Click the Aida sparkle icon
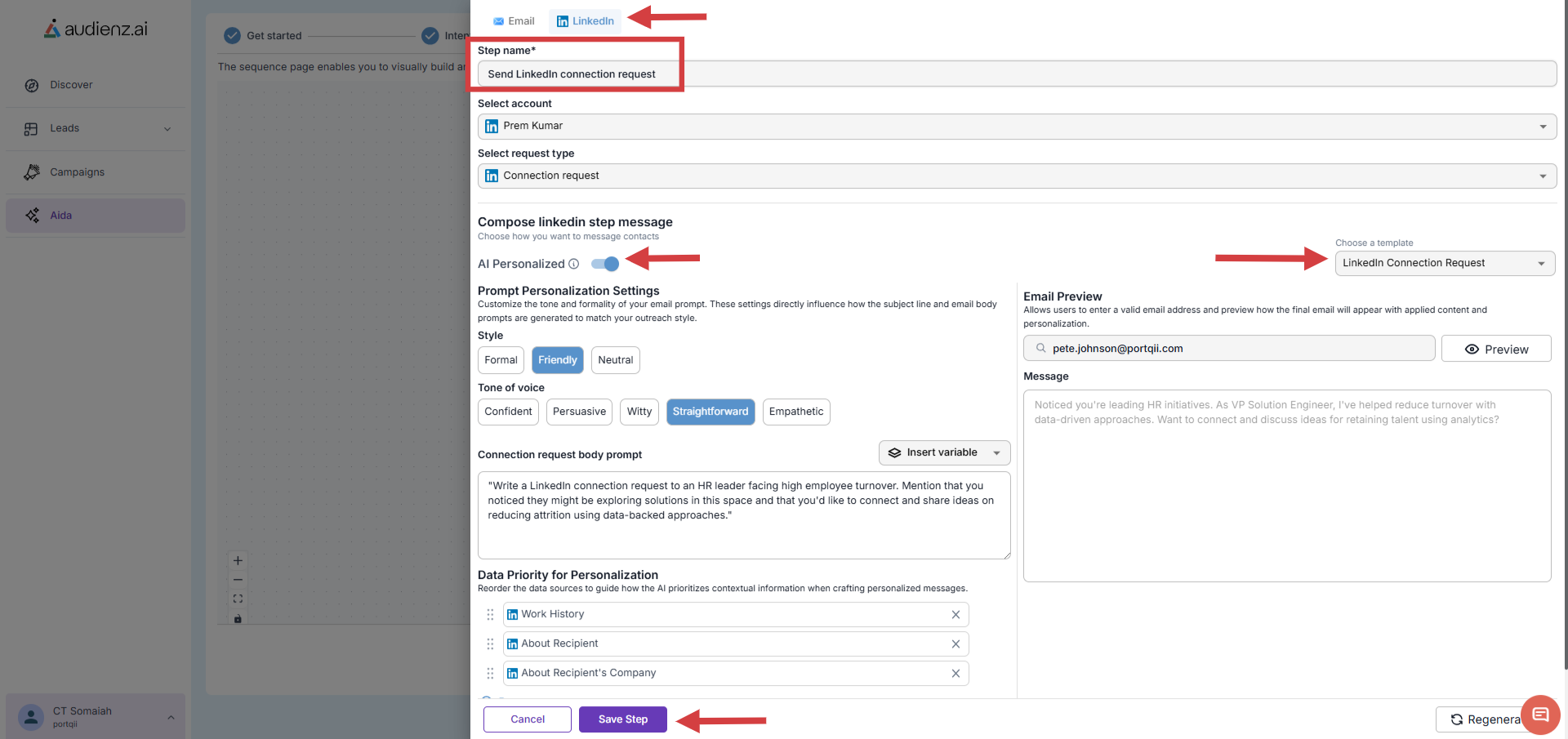Screen dimensions: 1568x739 click(x=32, y=216)
